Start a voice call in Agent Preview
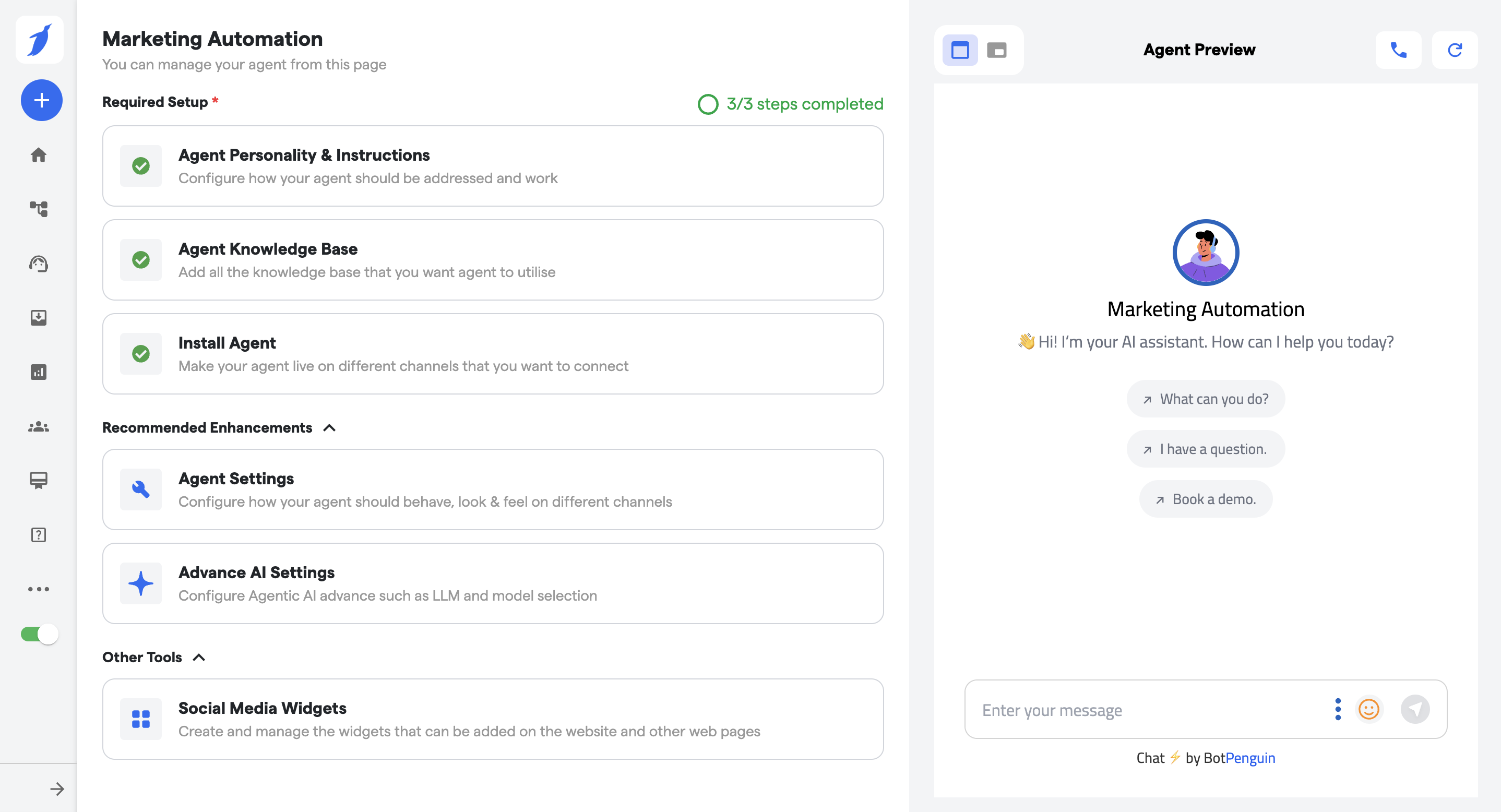The image size is (1501, 812). [1398, 50]
